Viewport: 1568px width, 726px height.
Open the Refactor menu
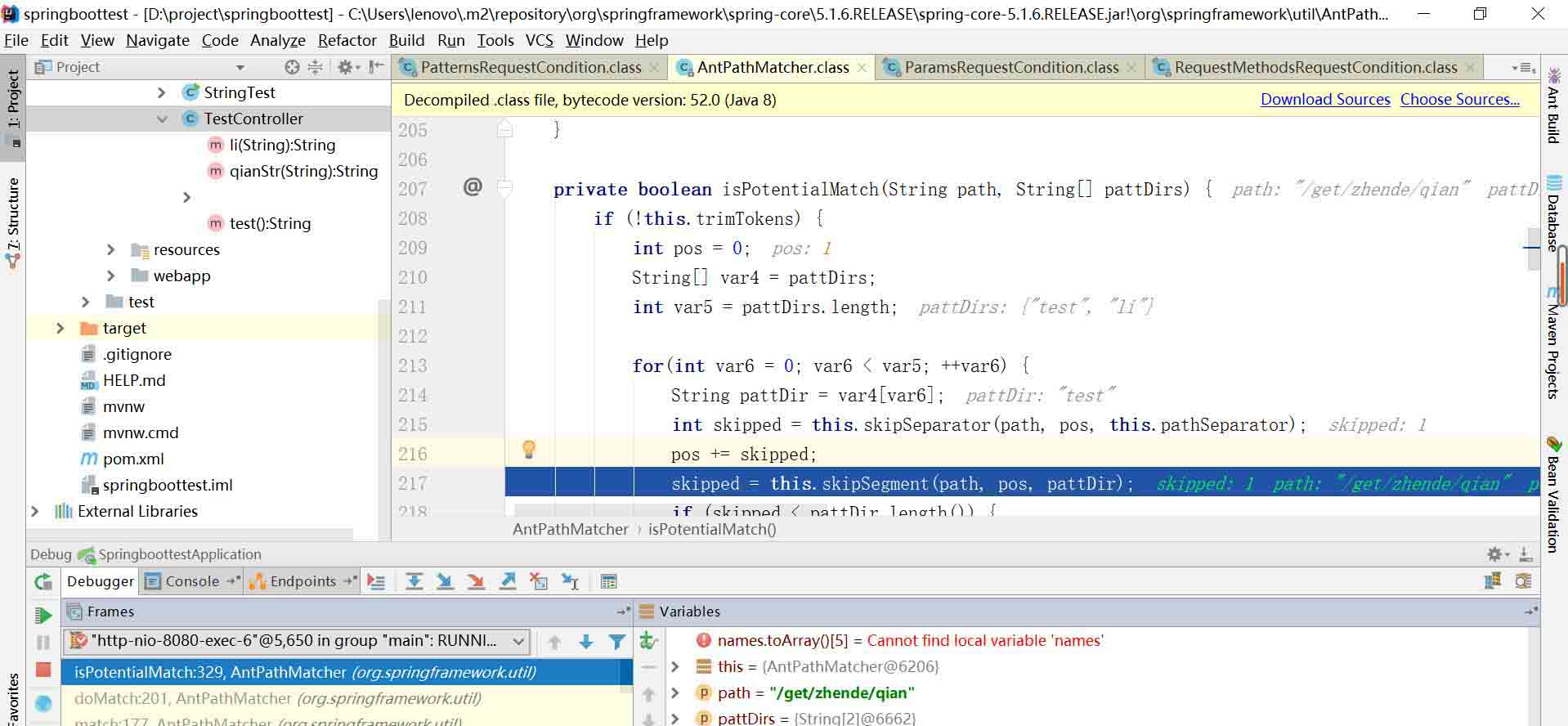pos(347,40)
